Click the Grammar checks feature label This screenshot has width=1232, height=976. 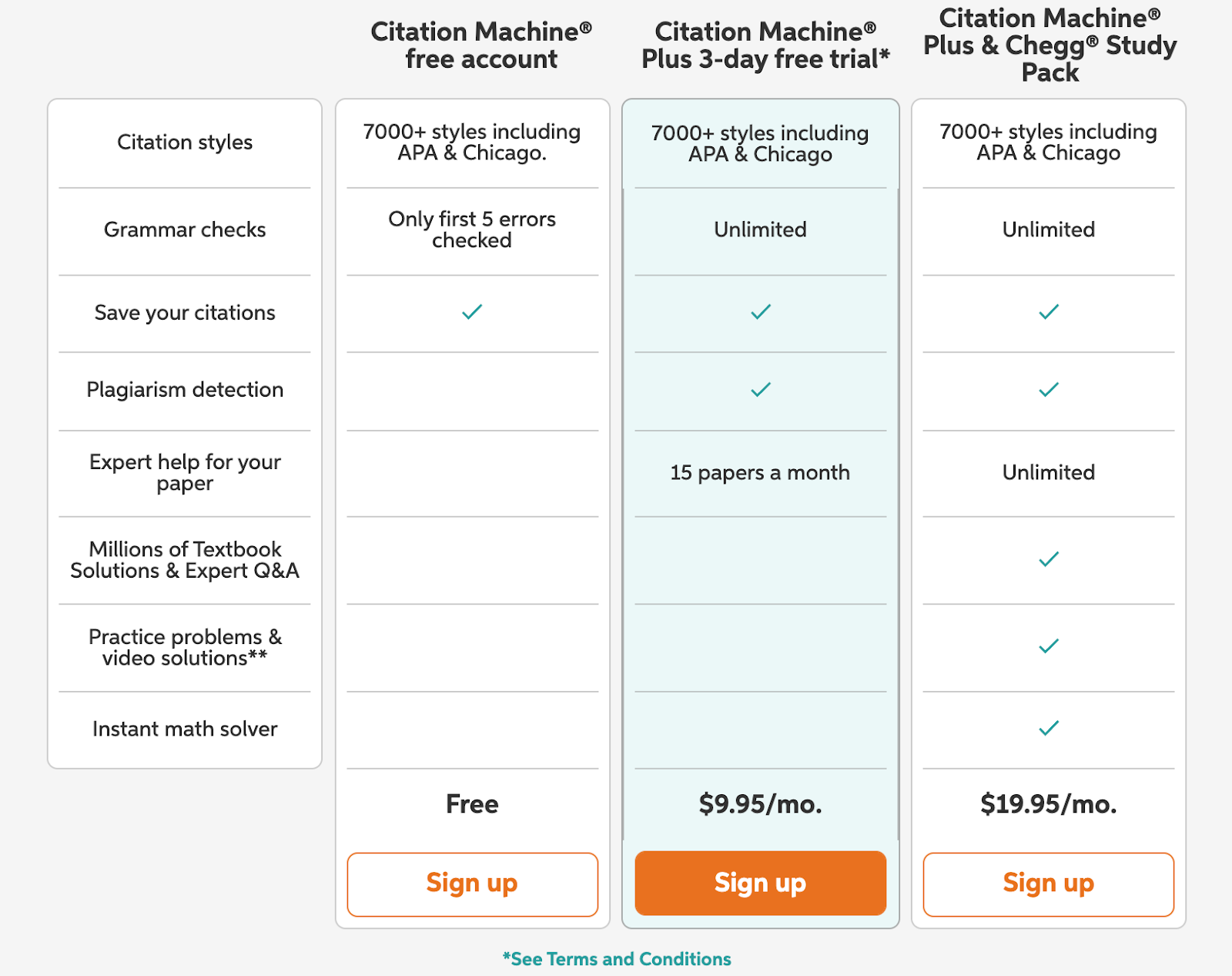tap(185, 230)
